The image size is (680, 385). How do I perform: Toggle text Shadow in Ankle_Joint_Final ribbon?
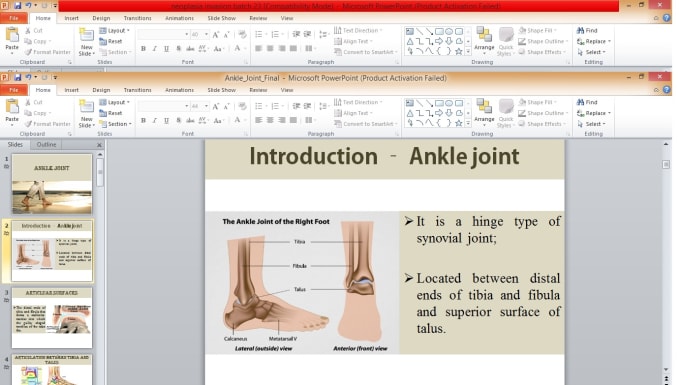(178, 121)
